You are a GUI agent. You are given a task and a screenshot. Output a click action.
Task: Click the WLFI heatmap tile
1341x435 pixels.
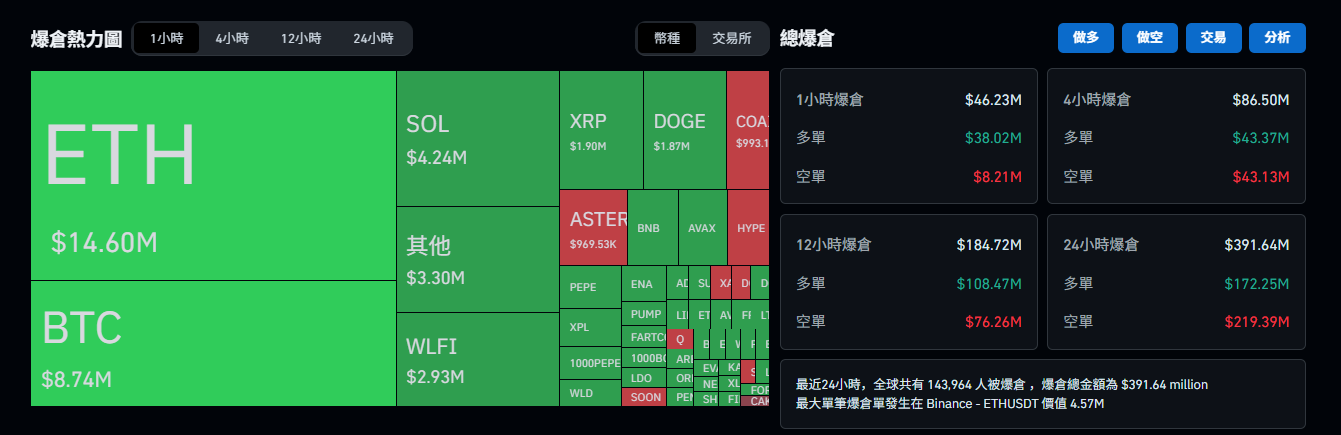coord(477,359)
